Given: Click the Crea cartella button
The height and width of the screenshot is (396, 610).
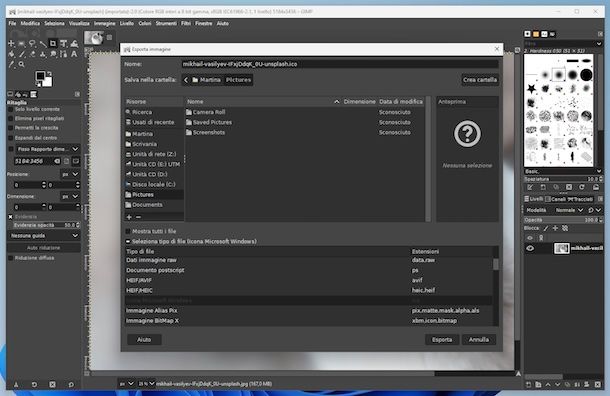Looking at the screenshot, I should [x=480, y=80].
